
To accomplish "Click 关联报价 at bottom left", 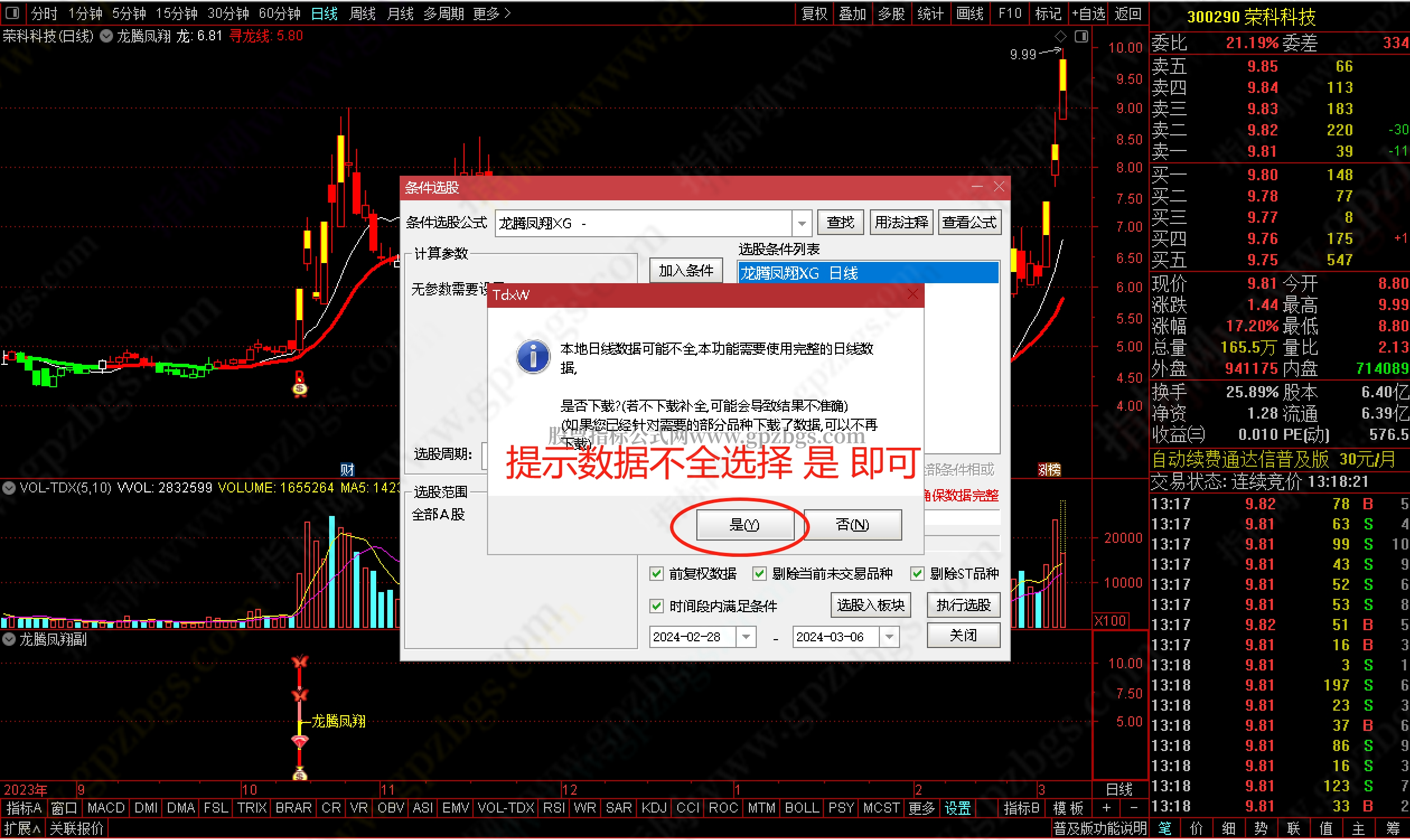I will (x=77, y=830).
